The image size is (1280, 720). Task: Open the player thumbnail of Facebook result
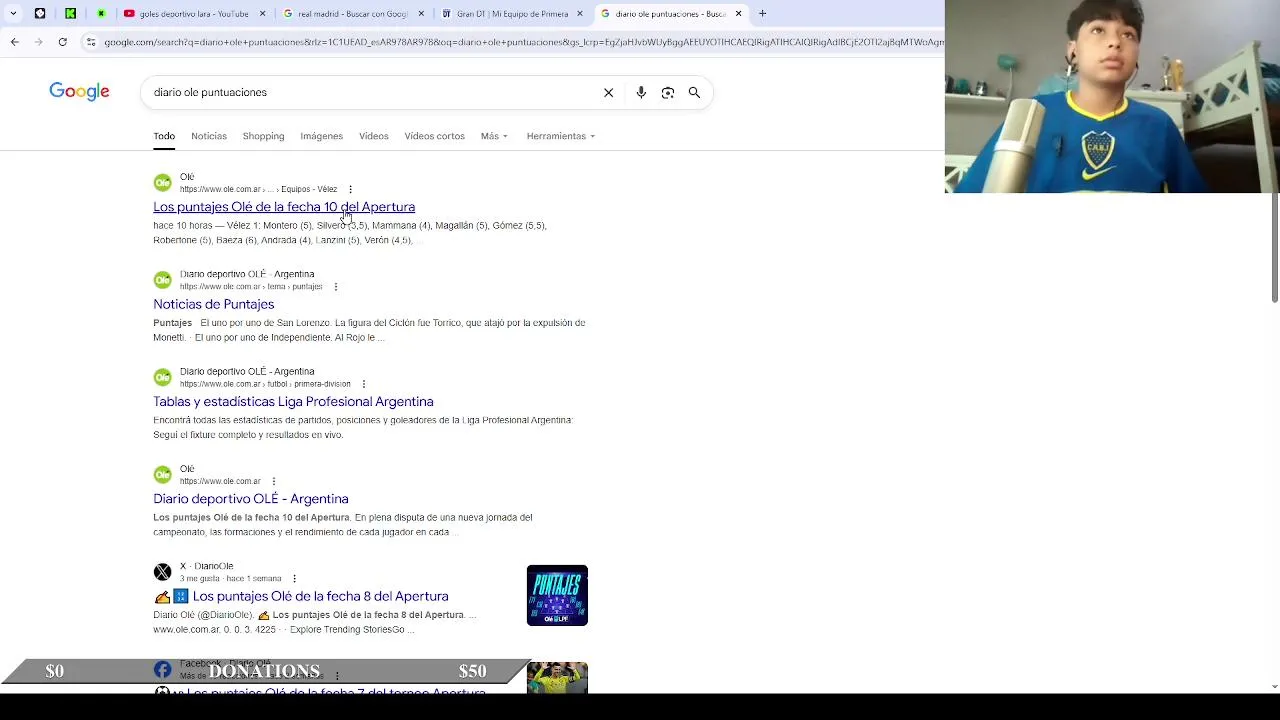pyautogui.click(x=557, y=677)
